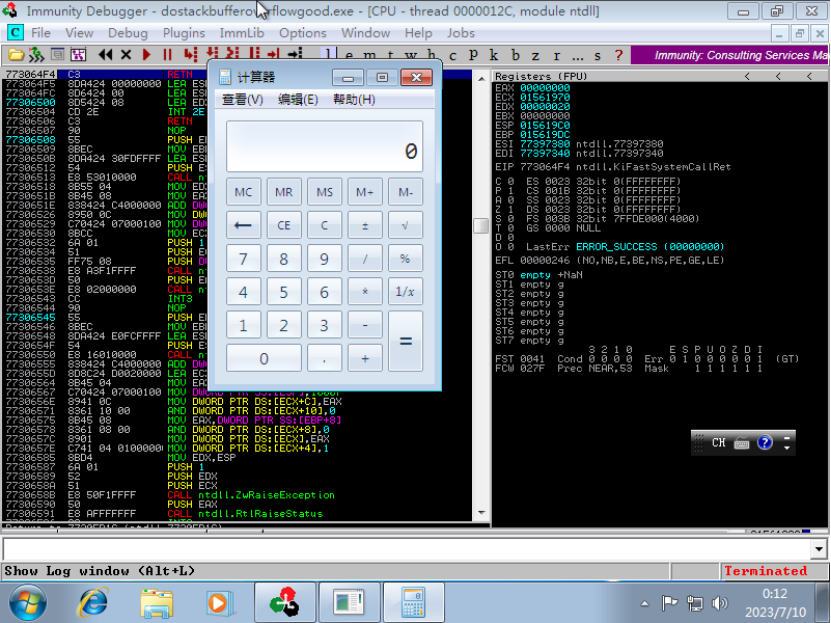Click the MC memory clear button
The height and width of the screenshot is (623, 831).
point(243,192)
